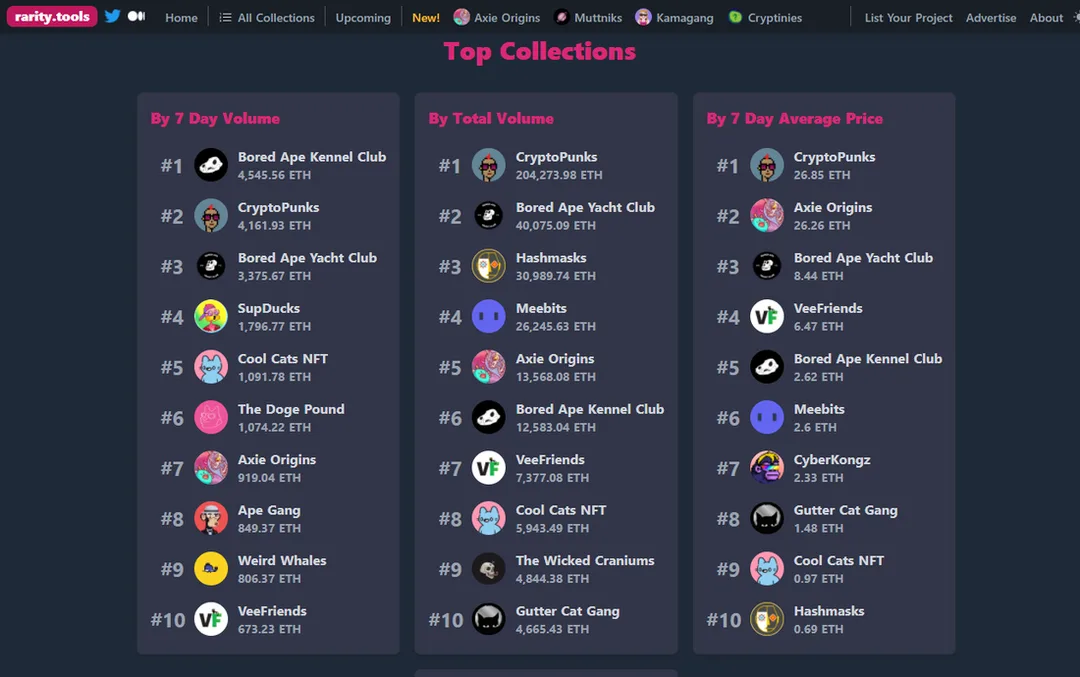Go to the Home menu item
The height and width of the screenshot is (677, 1080).
[x=181, y=18]
